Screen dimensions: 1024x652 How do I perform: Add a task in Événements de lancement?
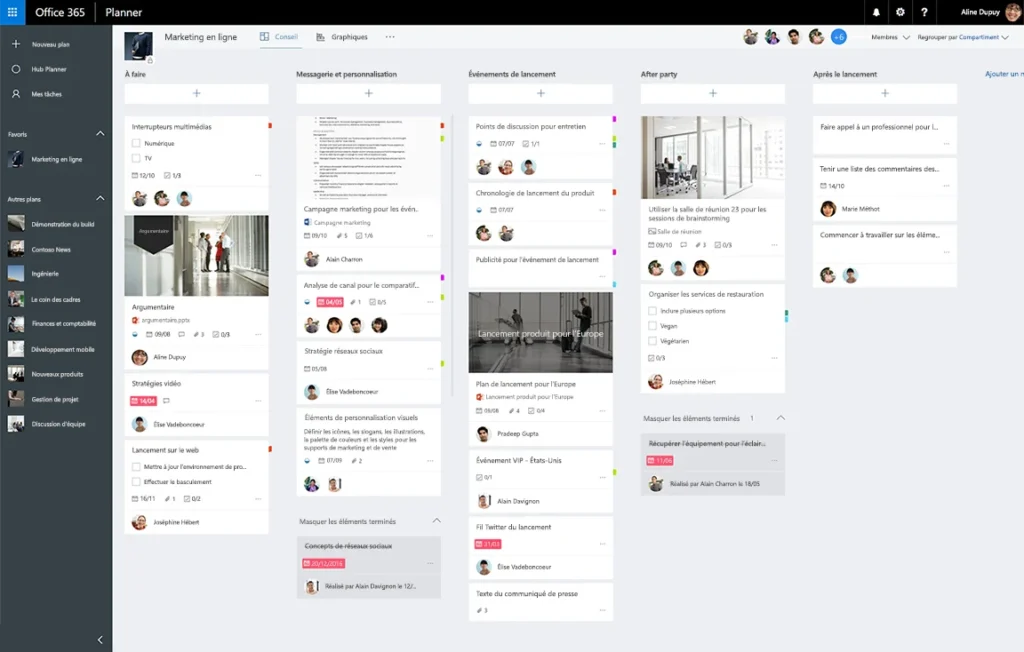pyautogui.click(x=541, y=93)
